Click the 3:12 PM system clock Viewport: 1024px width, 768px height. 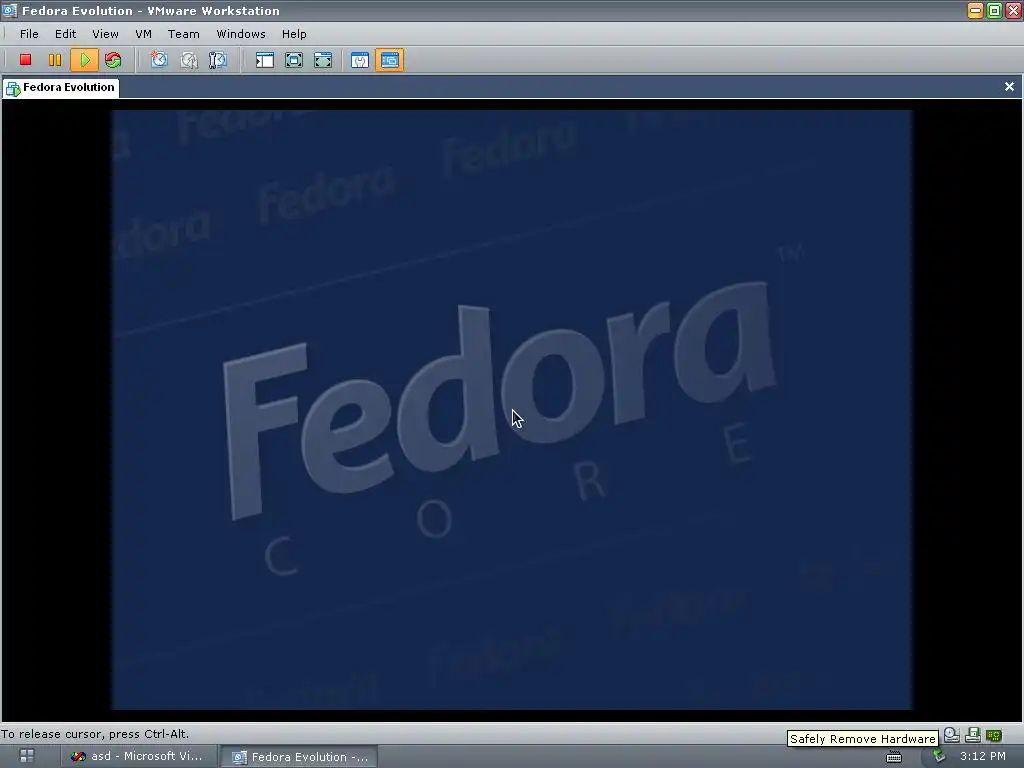pyautogui.click(x=982, y=756)
